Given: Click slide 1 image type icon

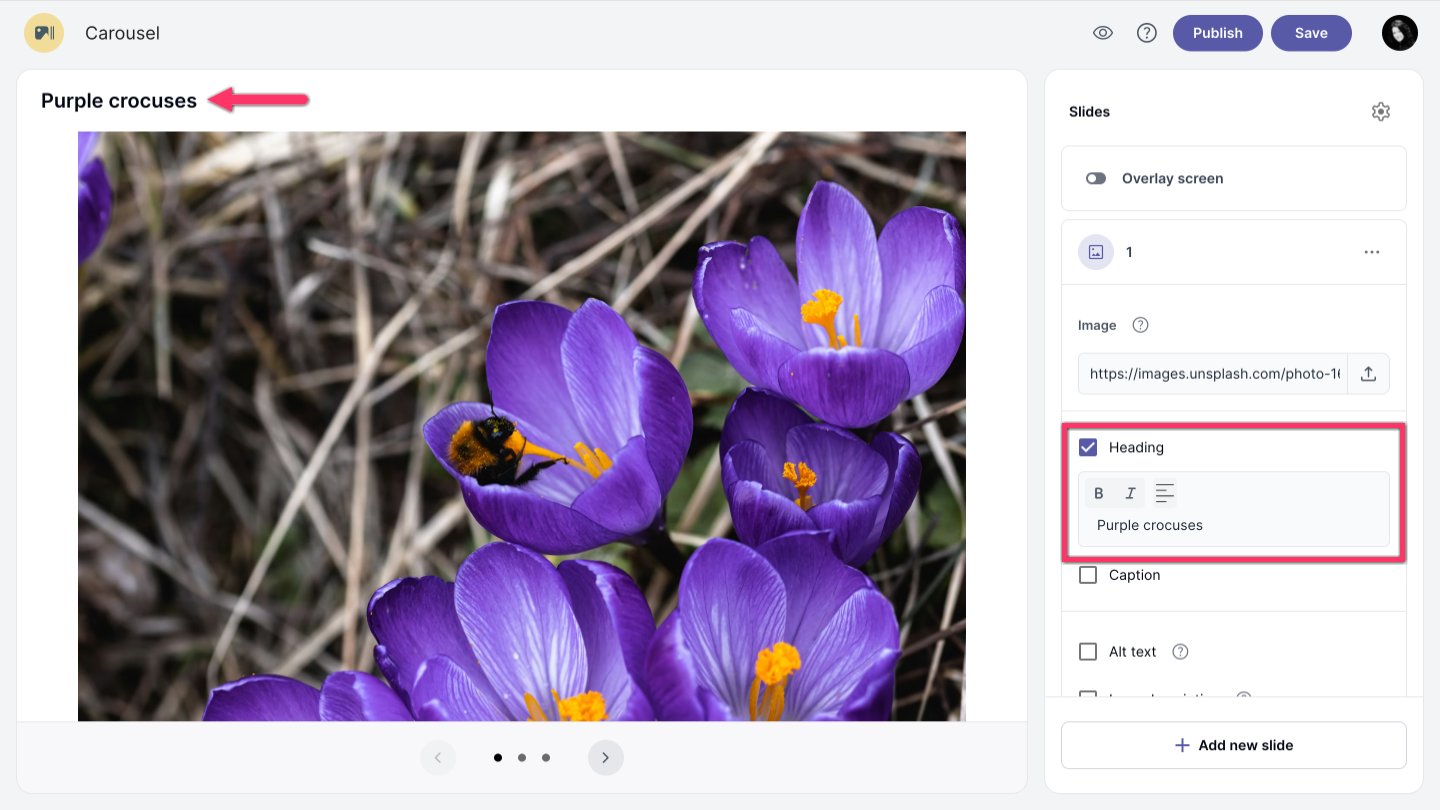Looking at the screenshot, I should (1096, 252).
